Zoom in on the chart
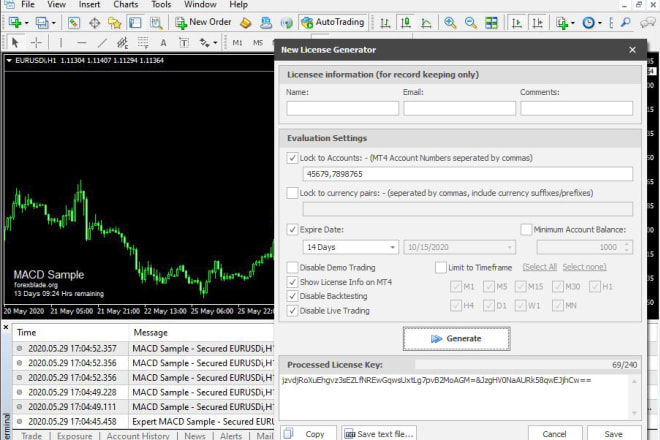This screenshot has height=440, width=660. pos(450,22)
